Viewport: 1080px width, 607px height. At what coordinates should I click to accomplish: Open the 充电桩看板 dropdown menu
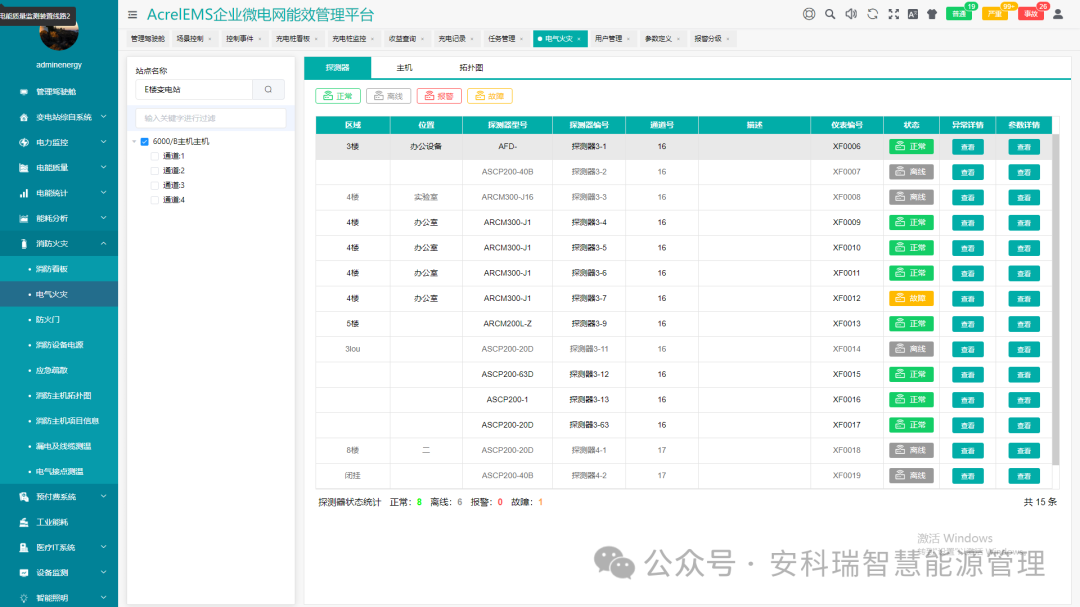293,37
